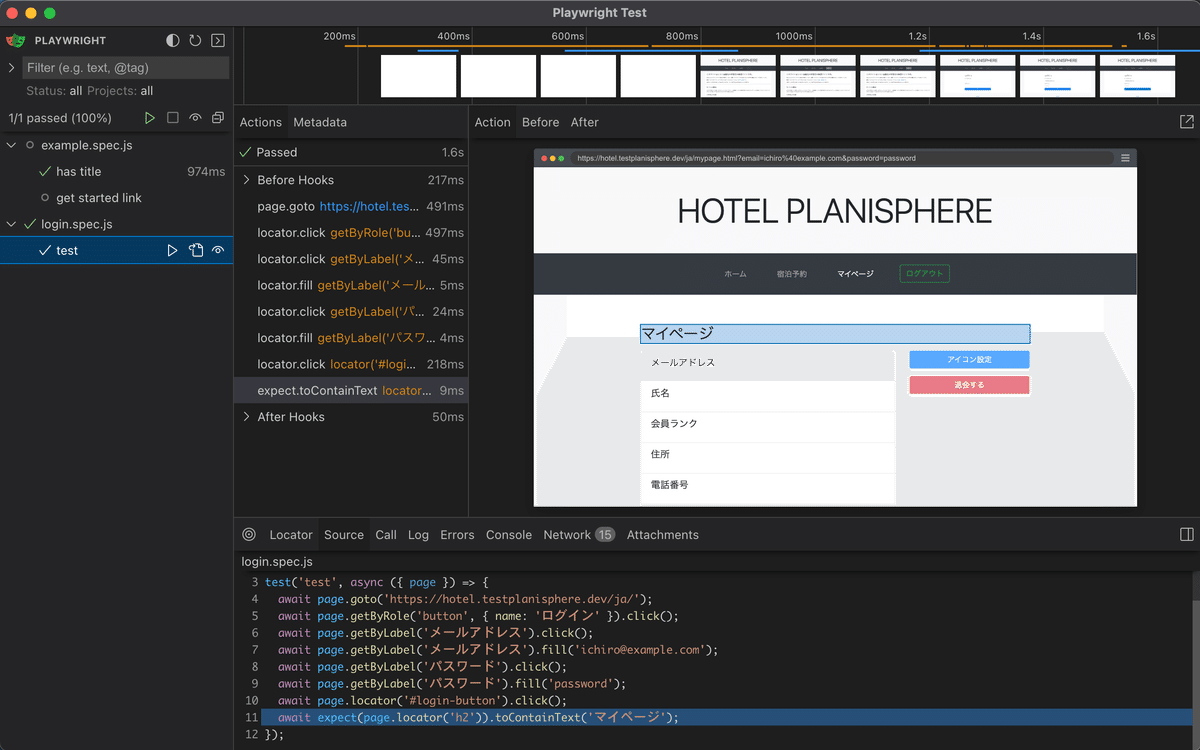This screenshot has height=750, width=1200.
Task: Click the first blank timeline thumbnail
Action: click(418, 76)
